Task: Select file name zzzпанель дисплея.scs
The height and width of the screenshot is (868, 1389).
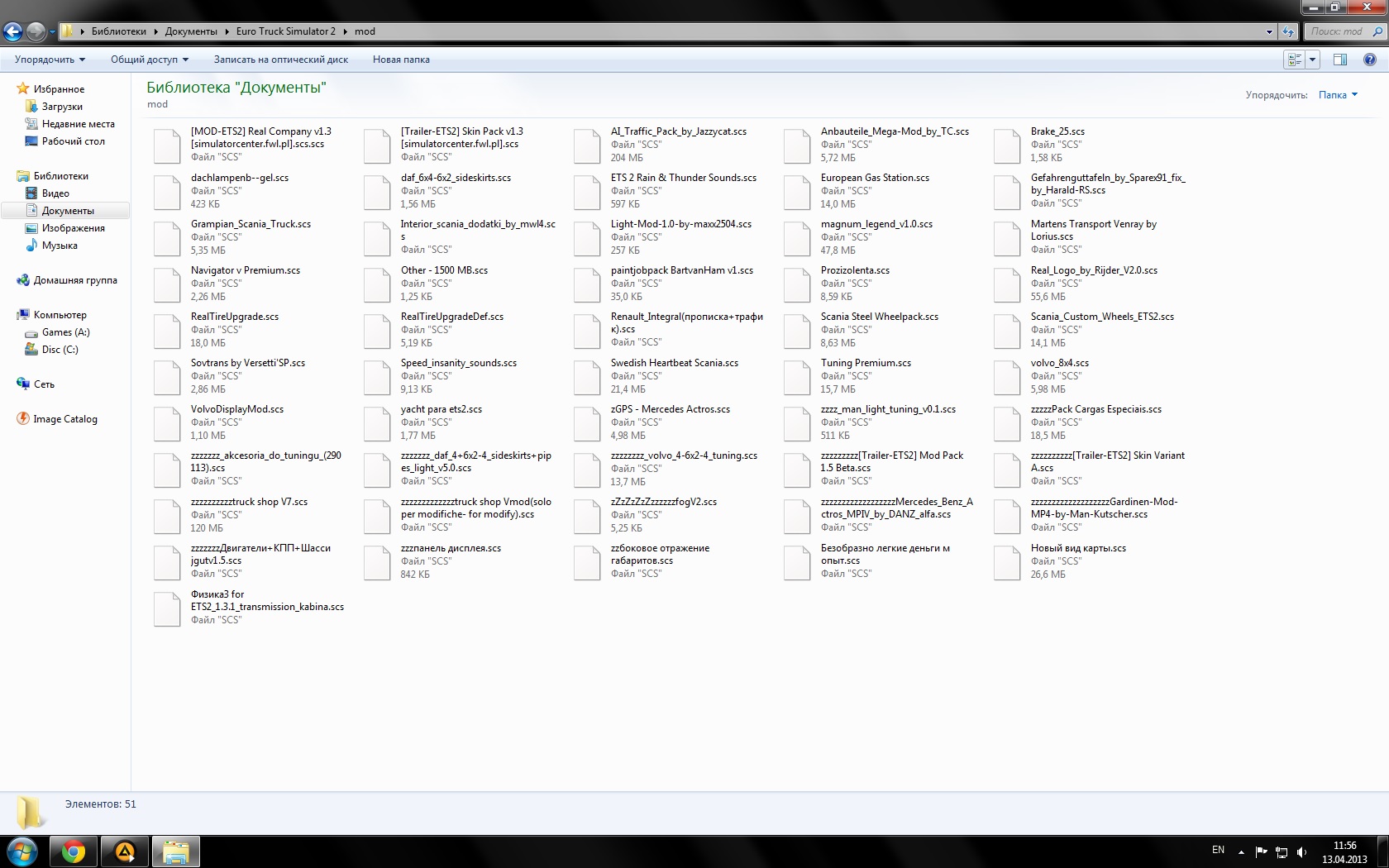Action: tap(451, 548)
